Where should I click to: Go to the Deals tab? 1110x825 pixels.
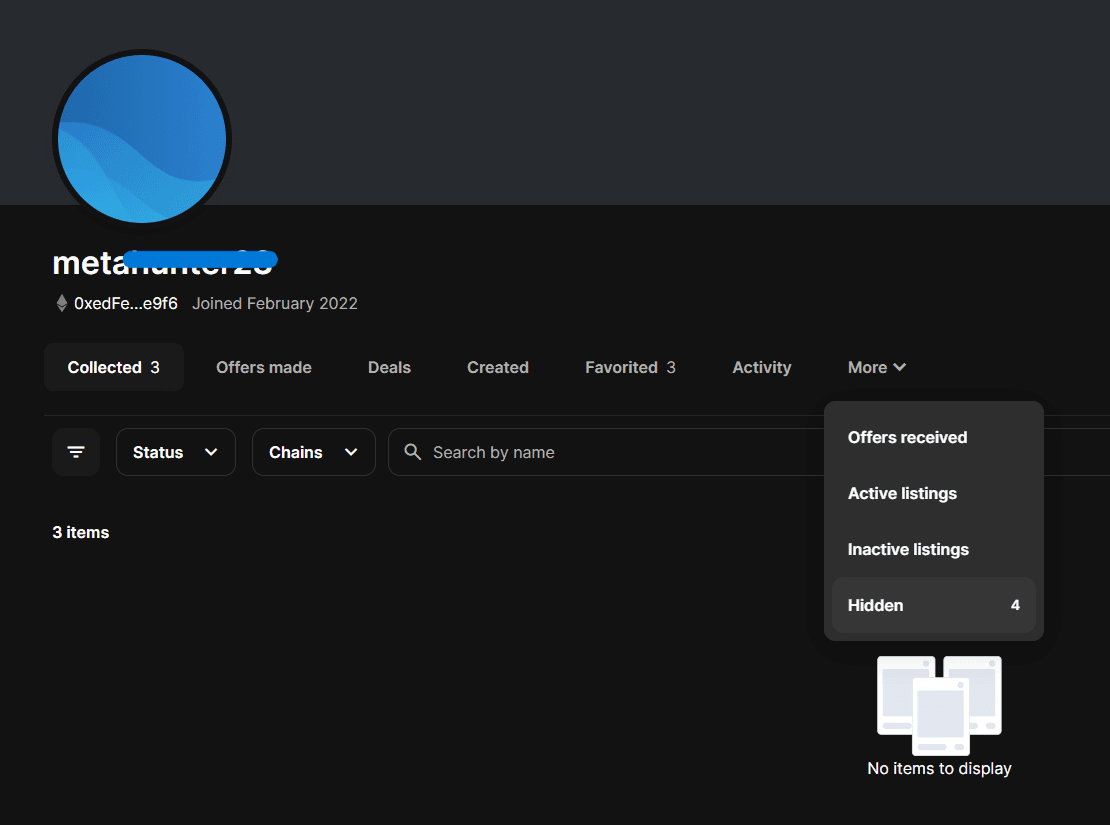(389, 367)
